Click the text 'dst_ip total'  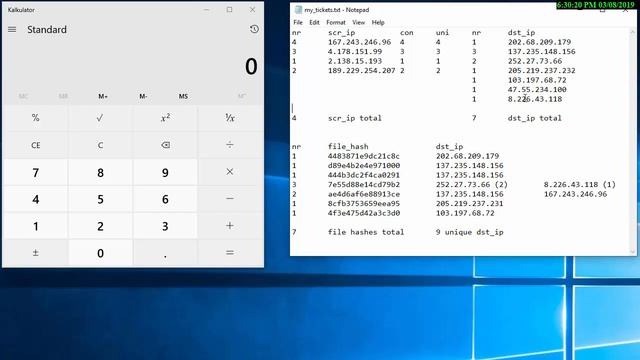pyautogui.click(x=534, y=118)
